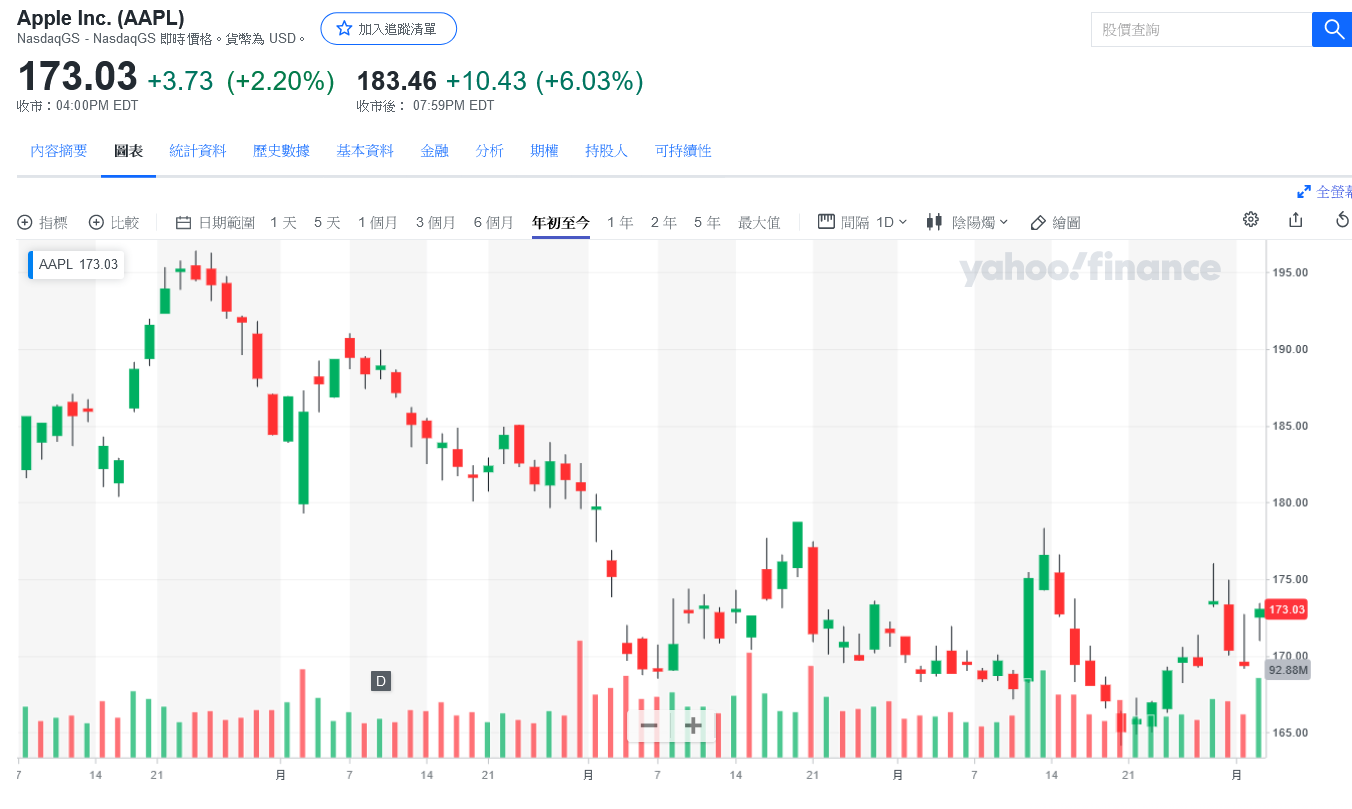Click the 195.00 axis label
Viewport: 1352px width, 809px height.
pos(1289,272)
